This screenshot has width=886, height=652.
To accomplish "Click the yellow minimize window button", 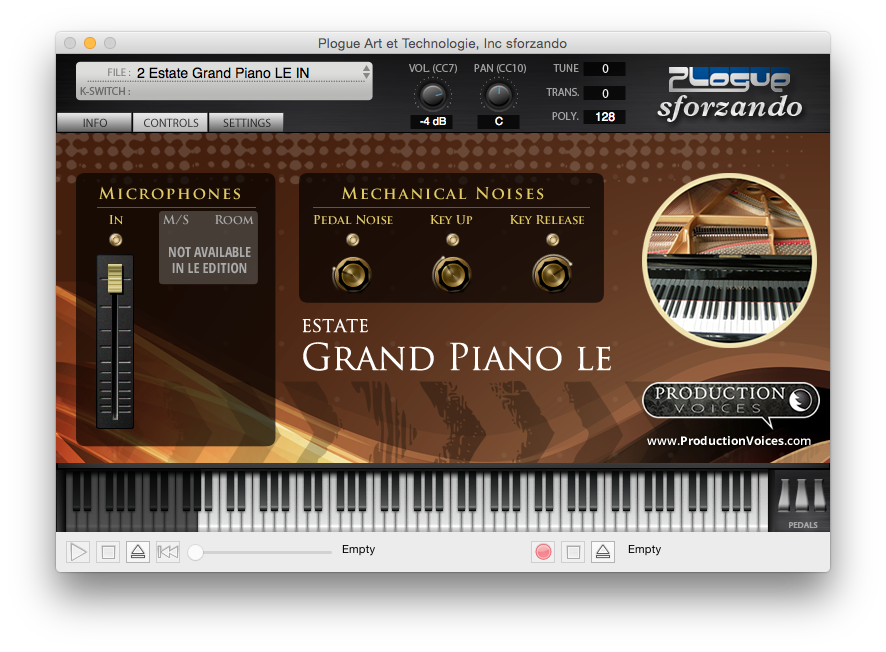I will point(90,43).
